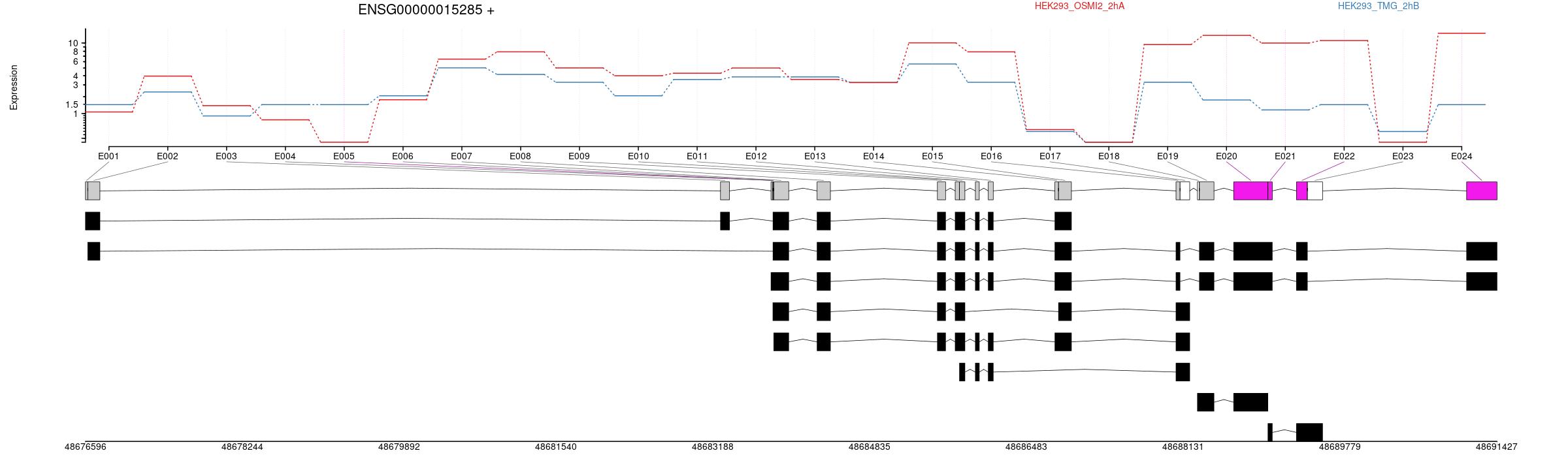Click exon label E020

coord(1226,156)
